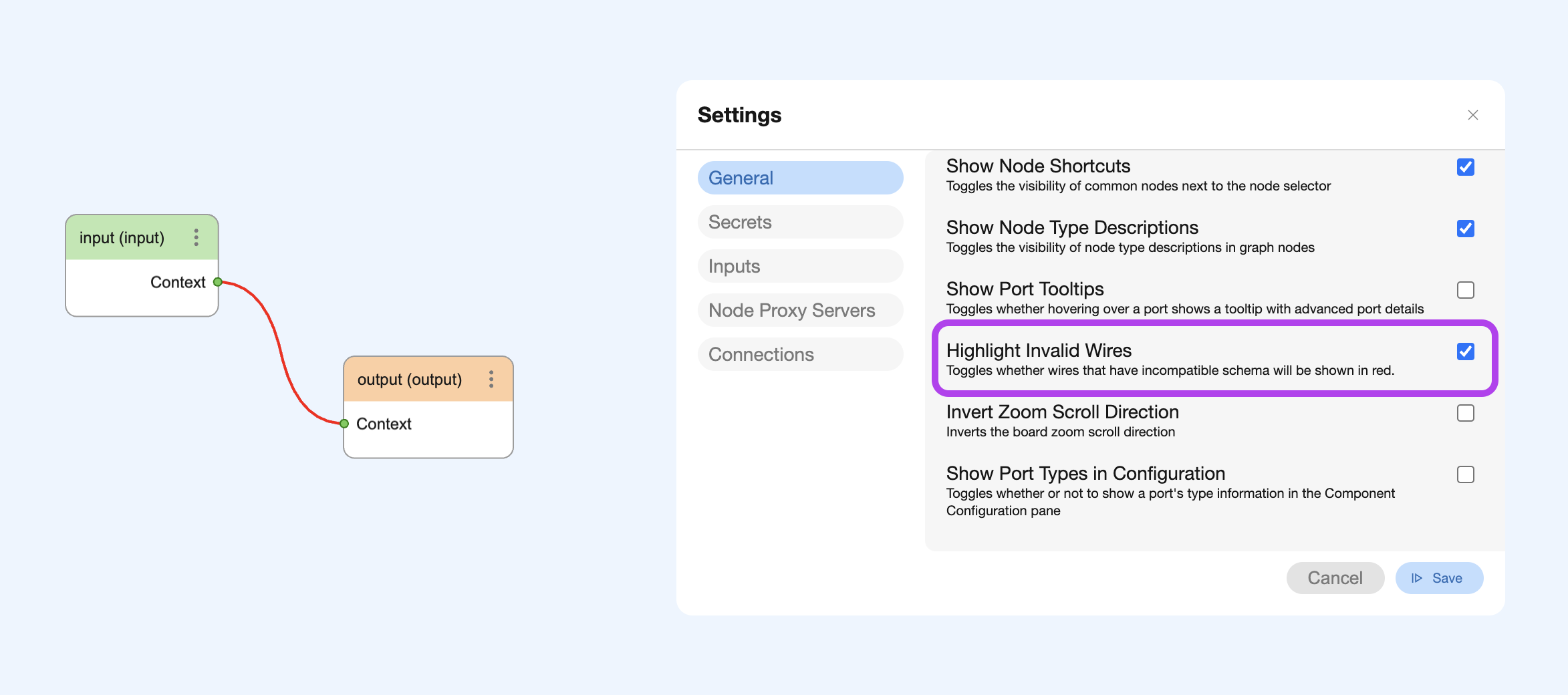Uncheck Show Node Type Descriptions
The height and width of the screenshot is (695, 1568).
[1466, 229]
